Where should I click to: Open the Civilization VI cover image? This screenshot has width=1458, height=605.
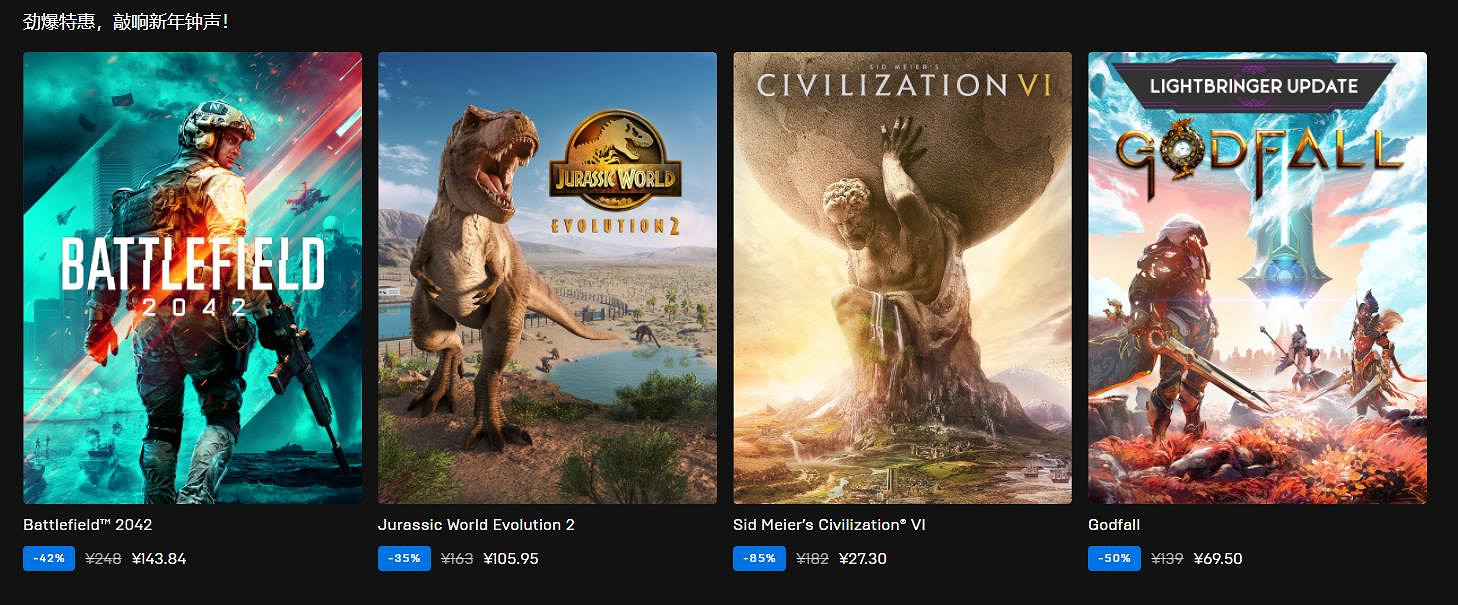(902, 278)
